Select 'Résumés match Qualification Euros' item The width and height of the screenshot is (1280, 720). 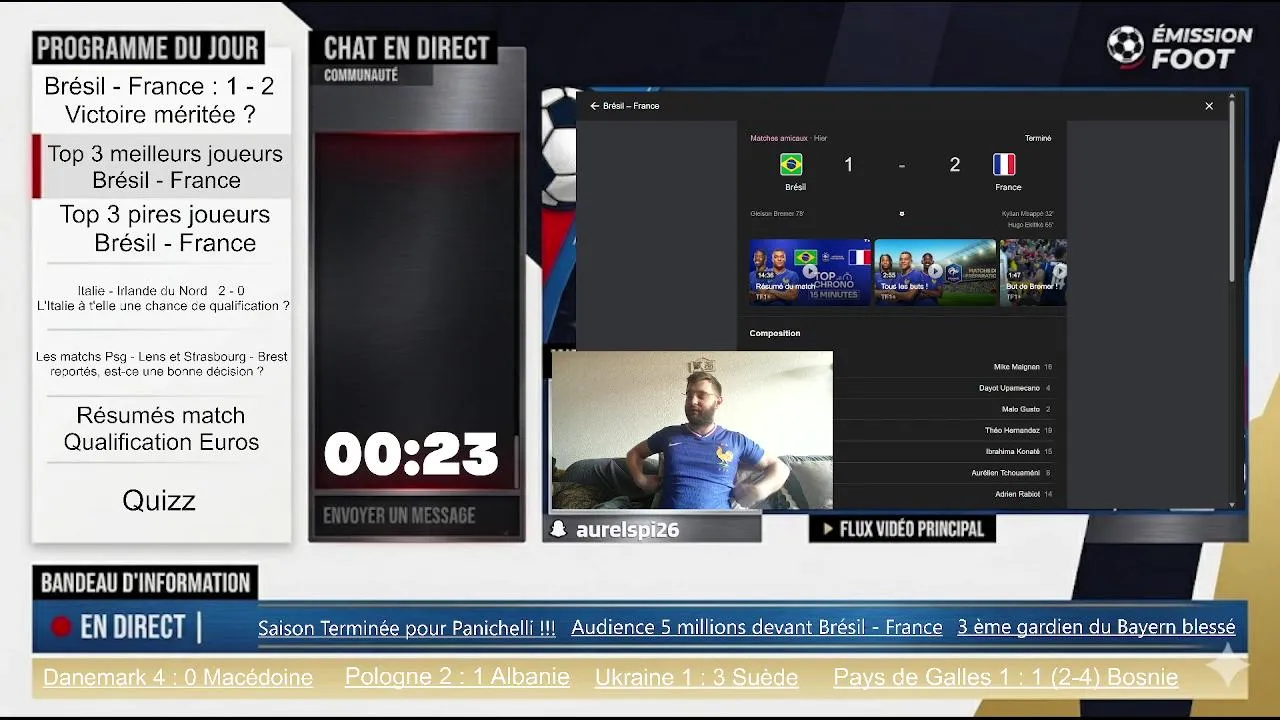(x=161, y=428)
